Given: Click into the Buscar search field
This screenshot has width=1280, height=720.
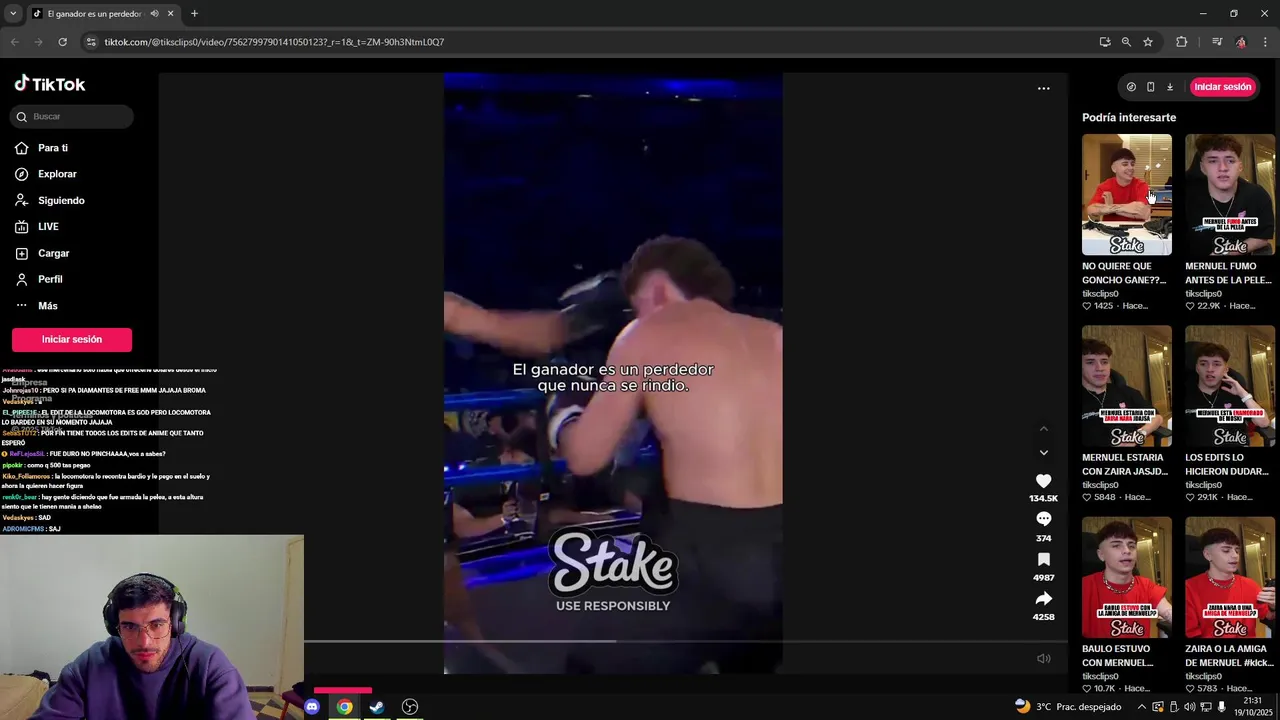Looking at the screenshot, I should pos(72,116).
